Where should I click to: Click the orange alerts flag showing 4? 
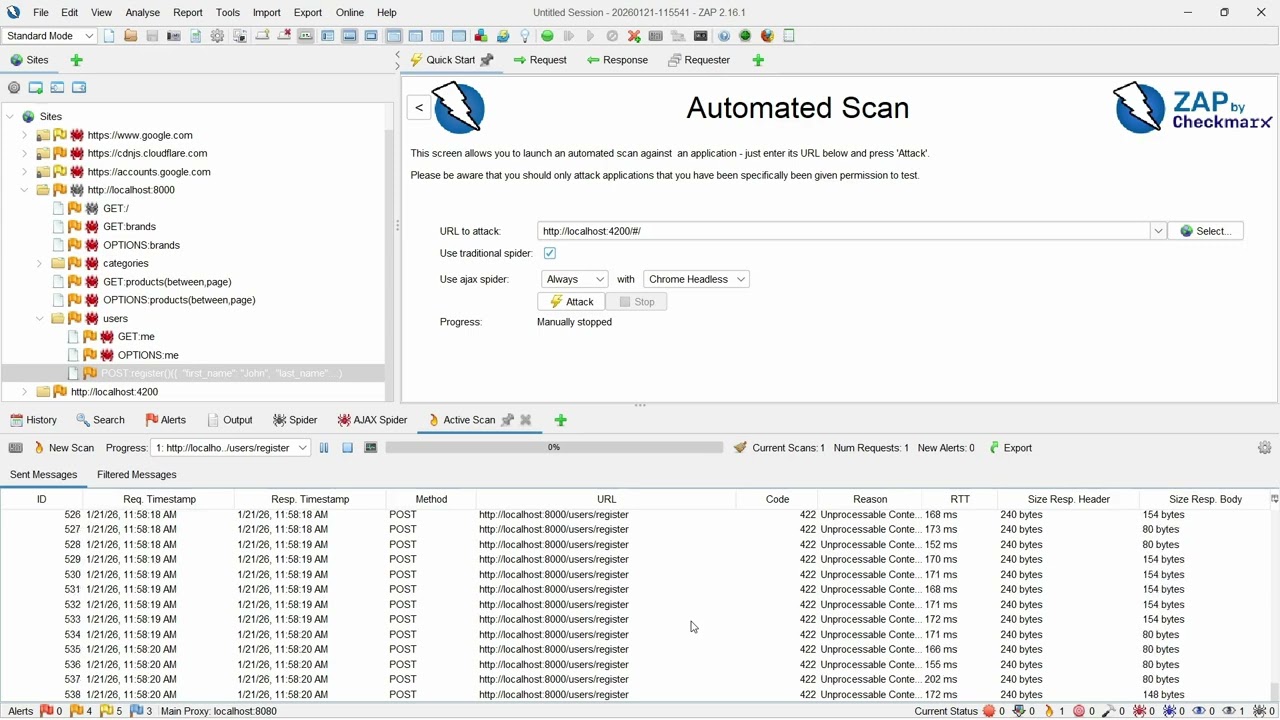pos(76,711)
